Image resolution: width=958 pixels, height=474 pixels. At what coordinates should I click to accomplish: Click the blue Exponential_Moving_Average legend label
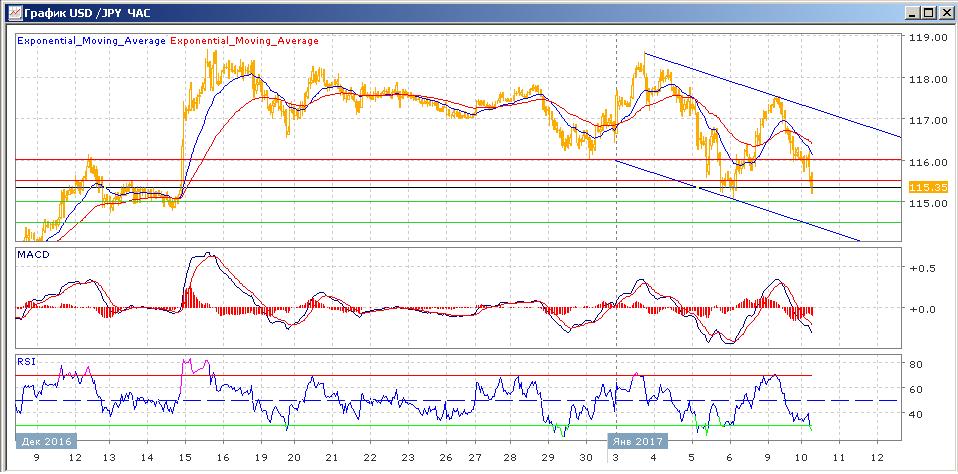point(92,41)
